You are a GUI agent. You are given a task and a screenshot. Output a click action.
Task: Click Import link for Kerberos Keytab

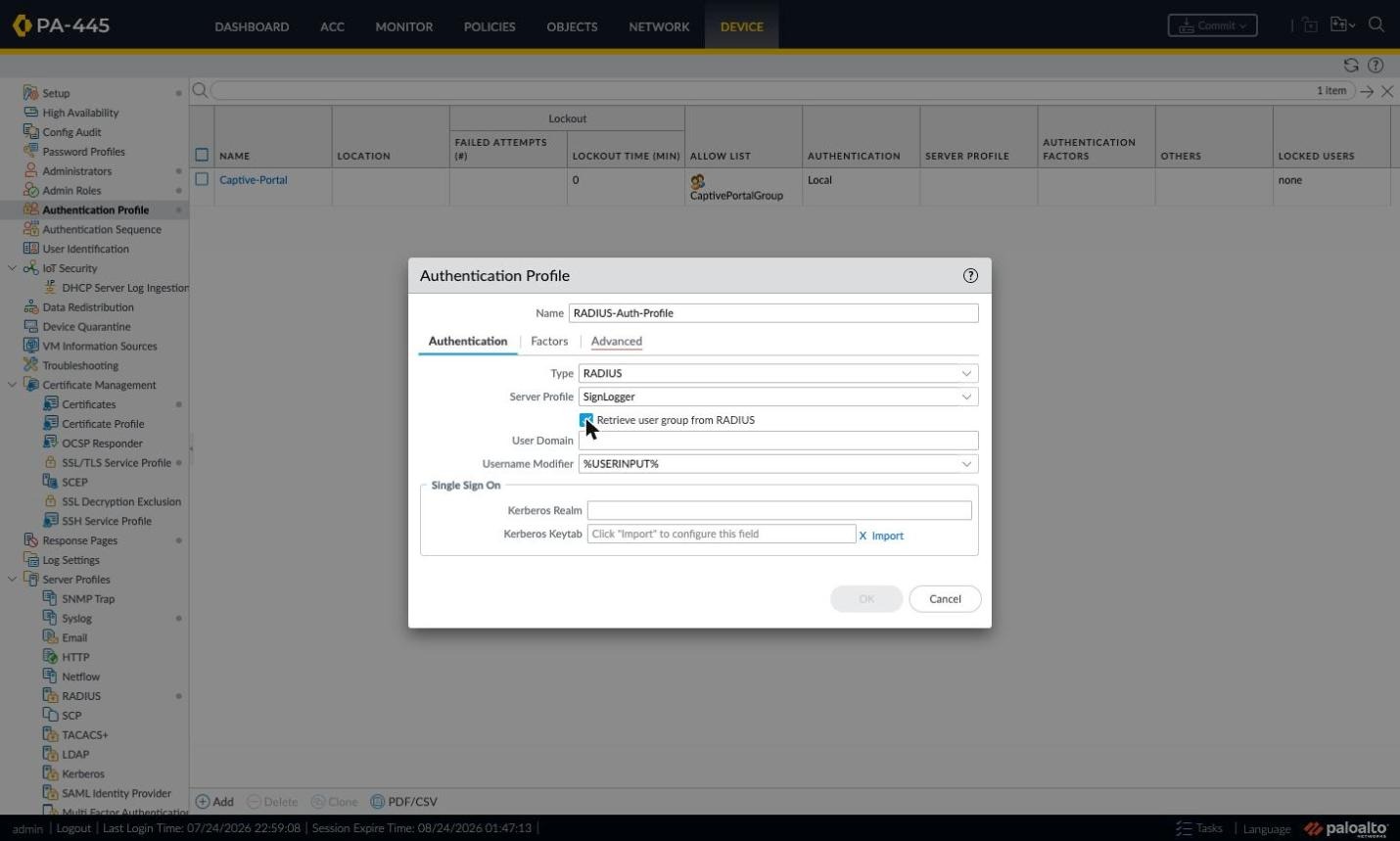(x=887, y=536)
